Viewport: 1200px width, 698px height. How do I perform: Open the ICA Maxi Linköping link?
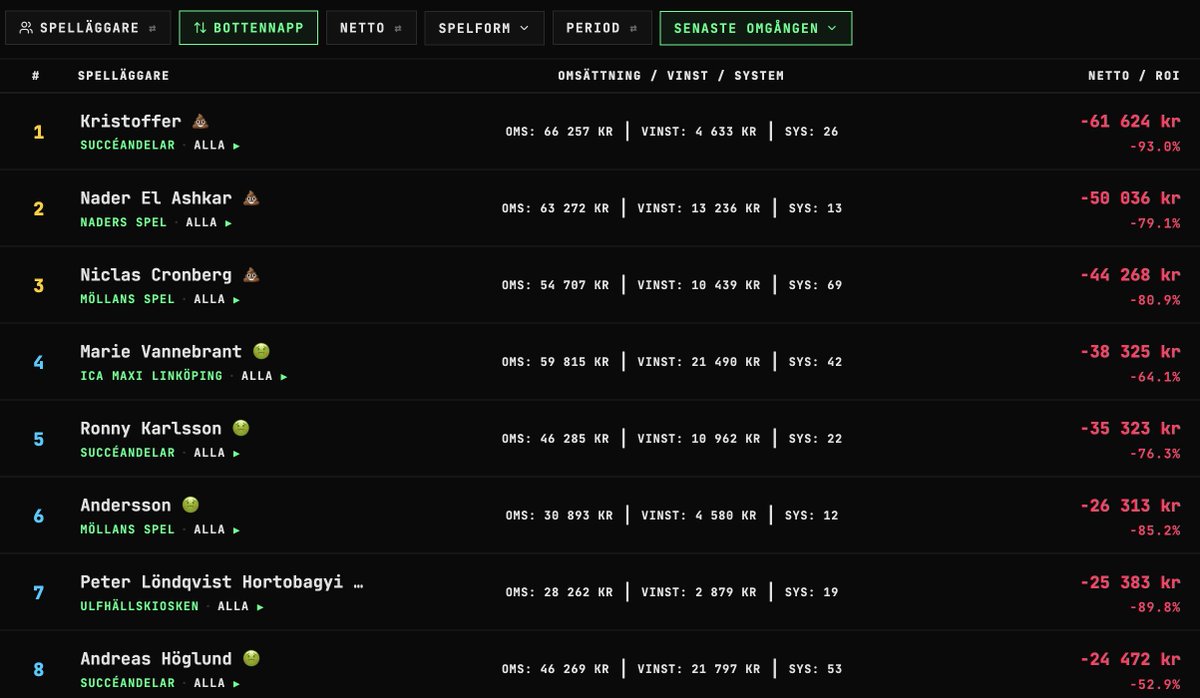click(x=152, y=377)
